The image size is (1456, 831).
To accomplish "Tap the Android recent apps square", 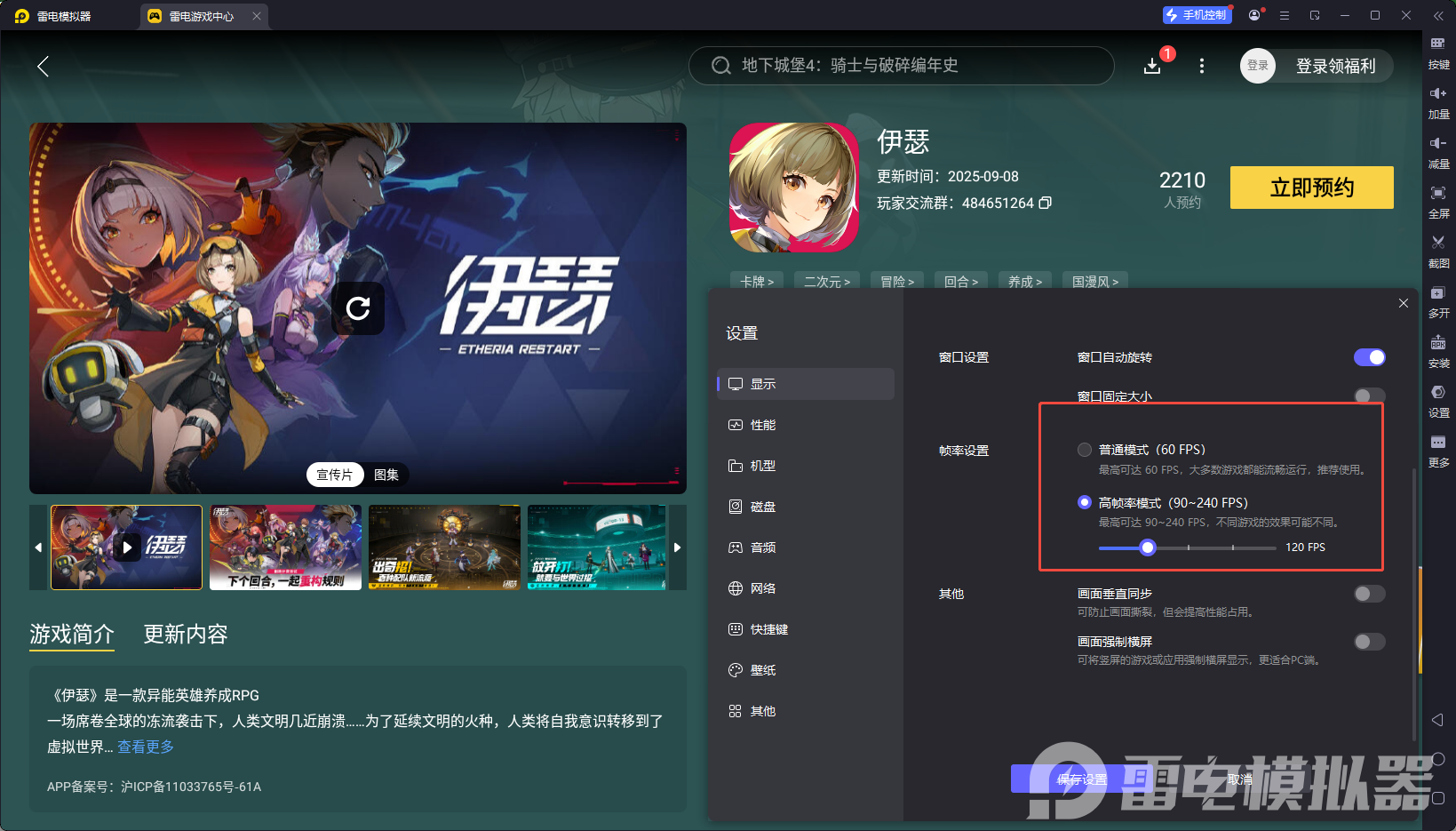I will click(x=1438, y=798).
